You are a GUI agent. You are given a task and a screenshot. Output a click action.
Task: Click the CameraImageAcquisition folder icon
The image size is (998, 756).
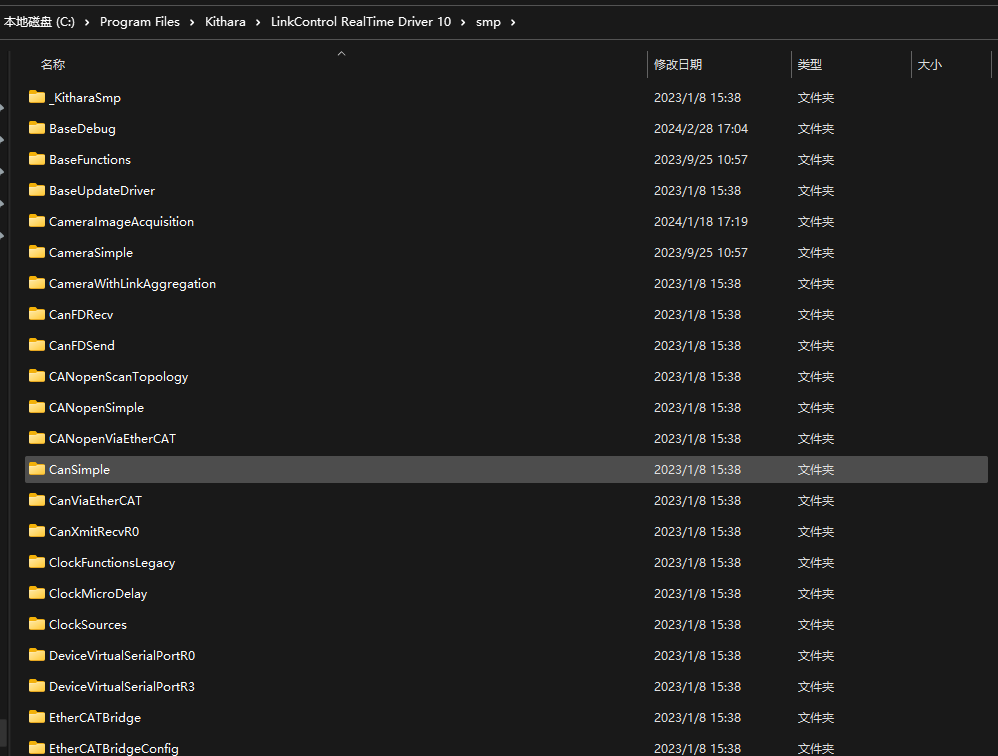coord(37,221)
